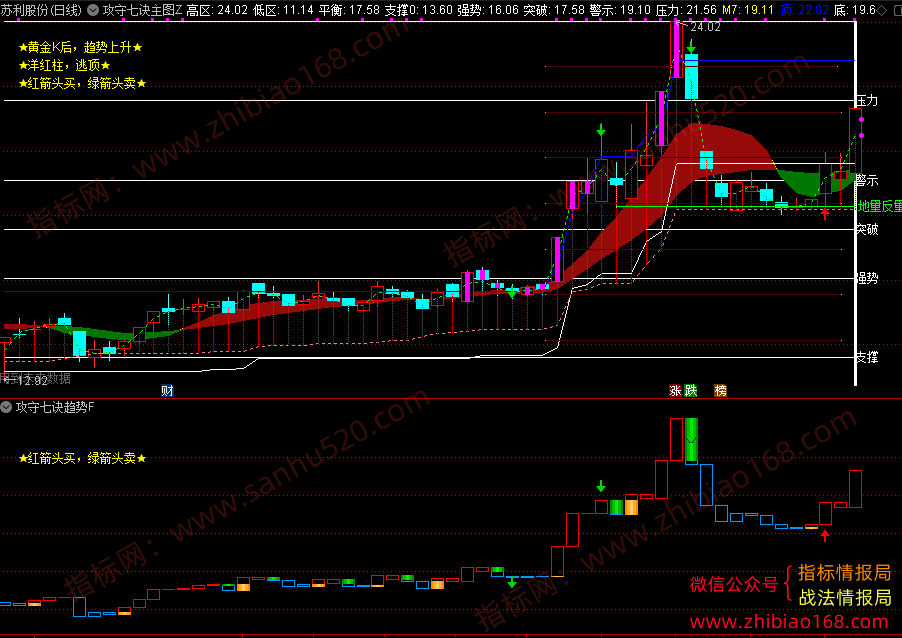Screen dimensions: 902x638
Task: Select the 攻守七诀主图Z indicator name
Action: [x=143, y=10]
